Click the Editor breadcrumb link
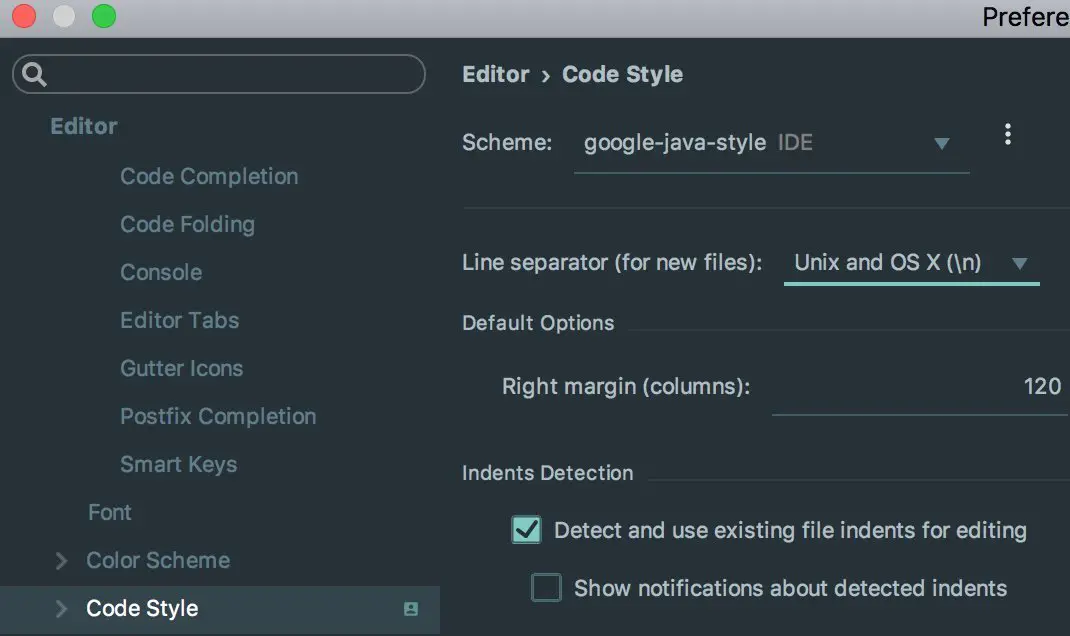The image size is (1070, 636). click(495, 75)
